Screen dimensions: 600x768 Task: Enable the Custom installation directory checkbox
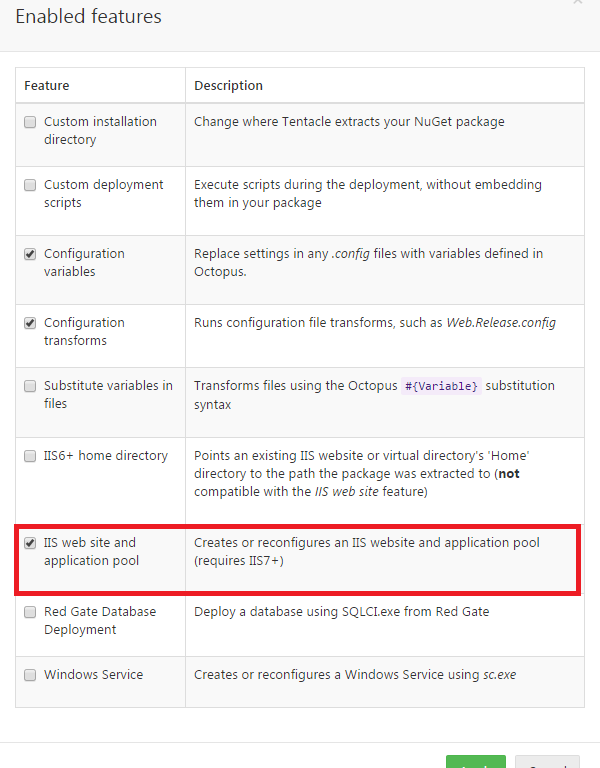click(30, 122)
